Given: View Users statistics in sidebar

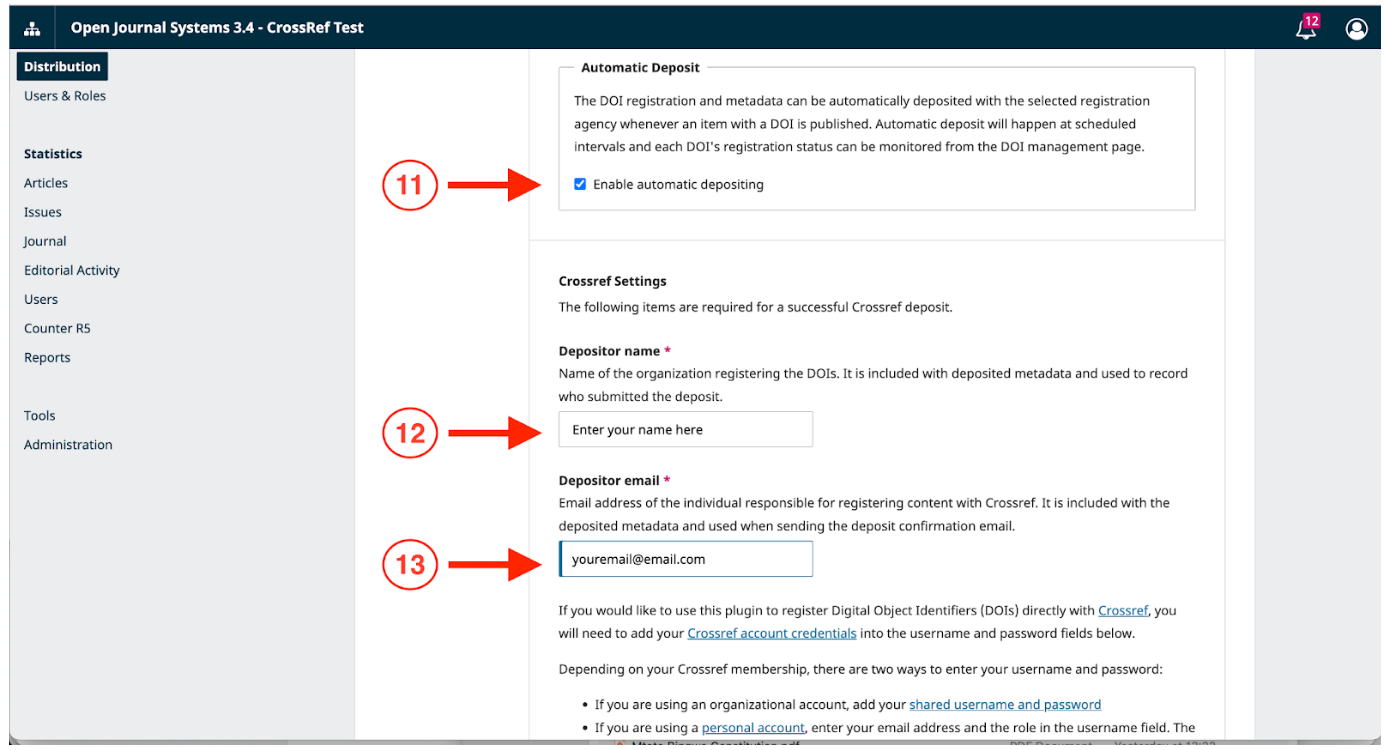Looking at the screenshot, I should pos(41,299).
